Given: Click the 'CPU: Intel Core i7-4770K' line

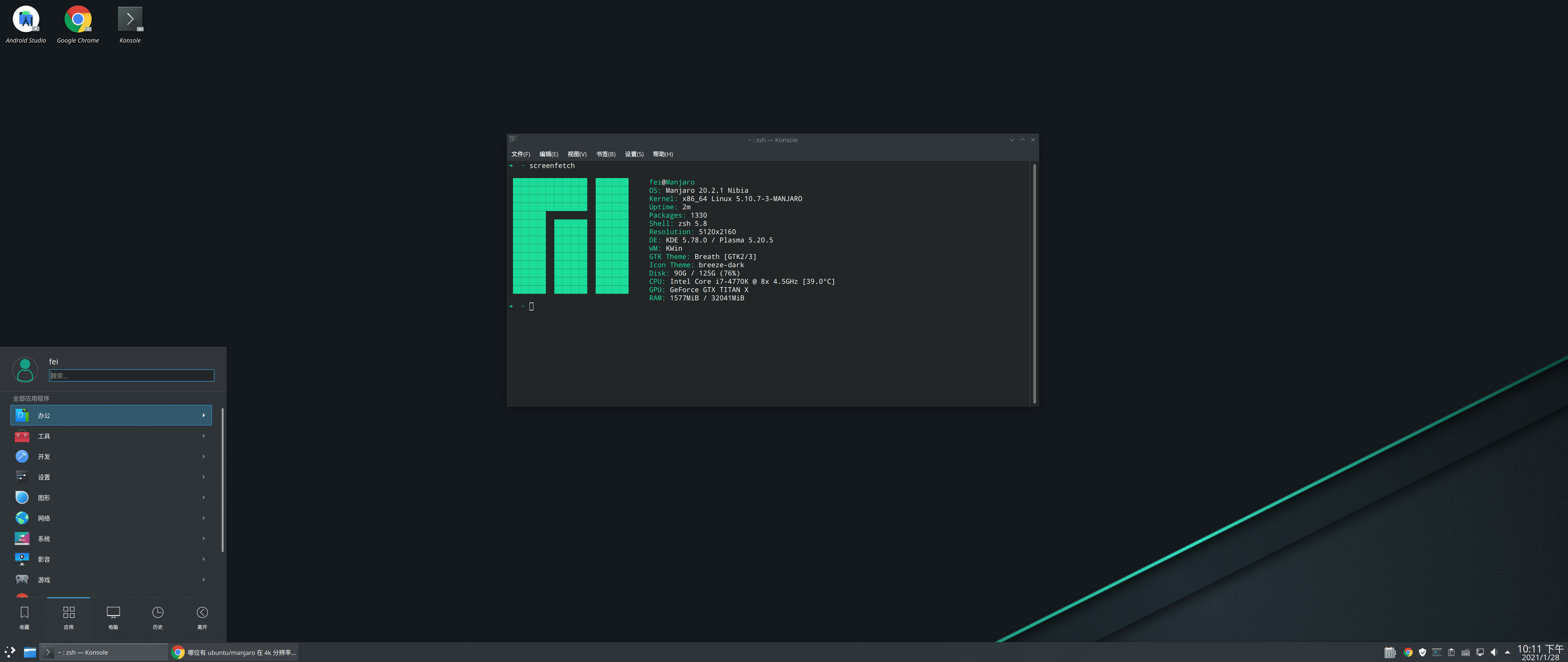Looking at the screenshot, I should click(742, 281).
